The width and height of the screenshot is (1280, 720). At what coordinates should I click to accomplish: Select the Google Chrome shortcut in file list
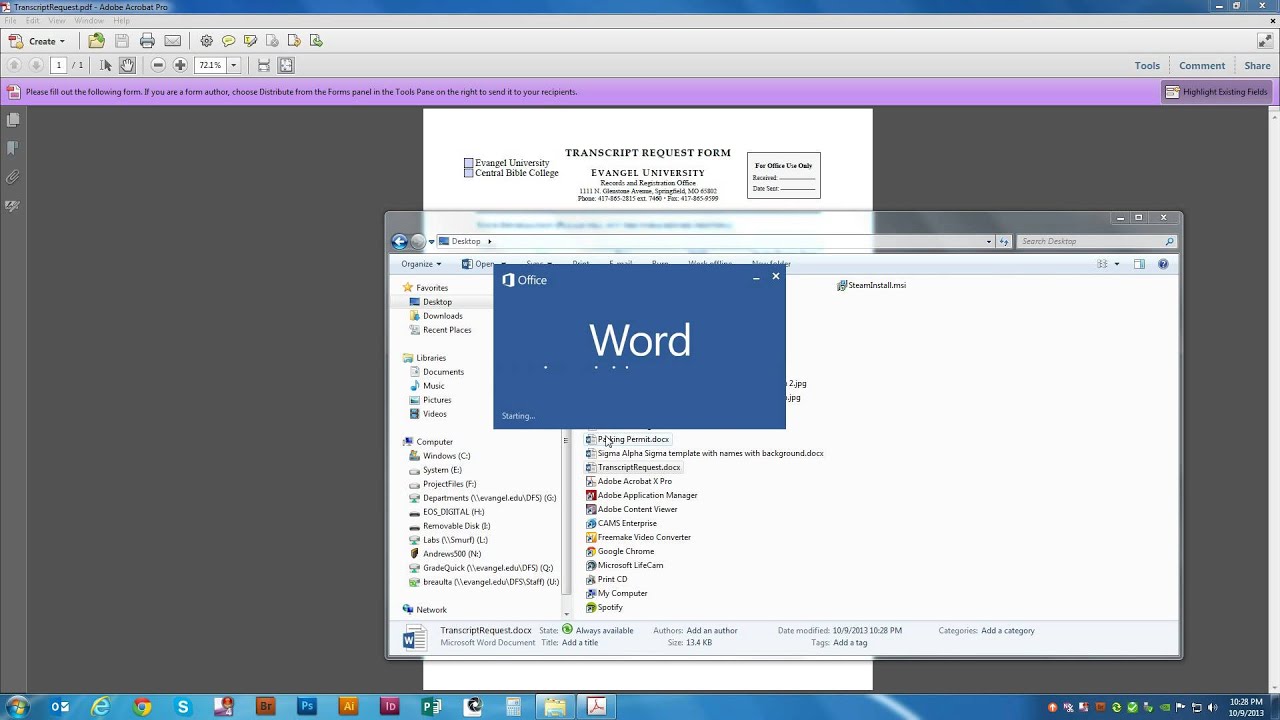tap(620, 552)
